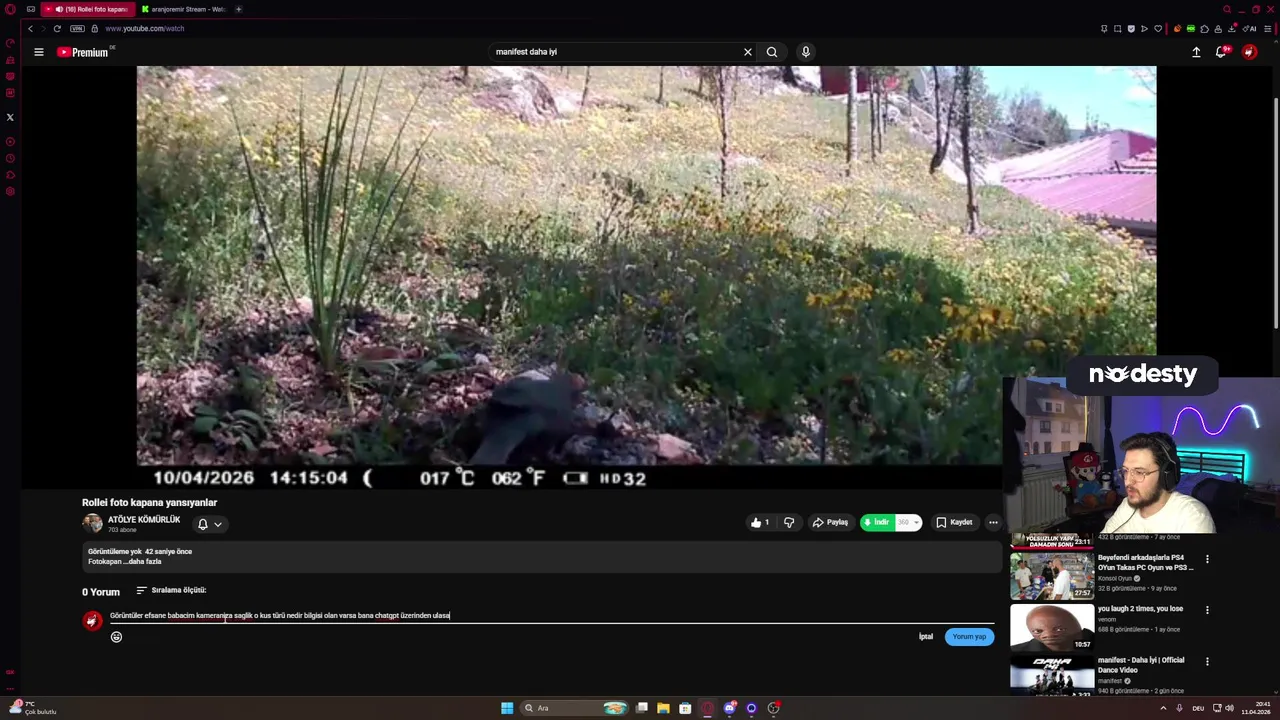The height and width of the screenshot is (720, 1280).
Task: Search tabs with the title bar magnifier
Action: tap(1227, 9)
